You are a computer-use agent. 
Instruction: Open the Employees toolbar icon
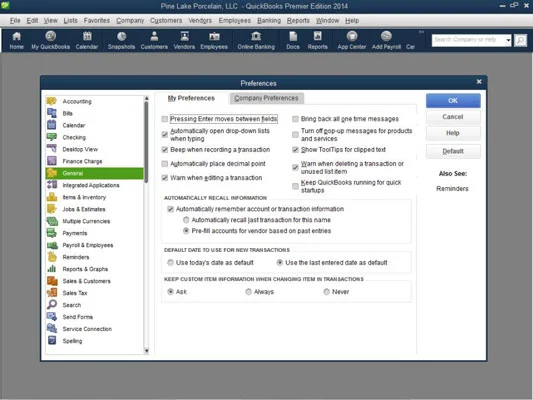coord(214,40)
